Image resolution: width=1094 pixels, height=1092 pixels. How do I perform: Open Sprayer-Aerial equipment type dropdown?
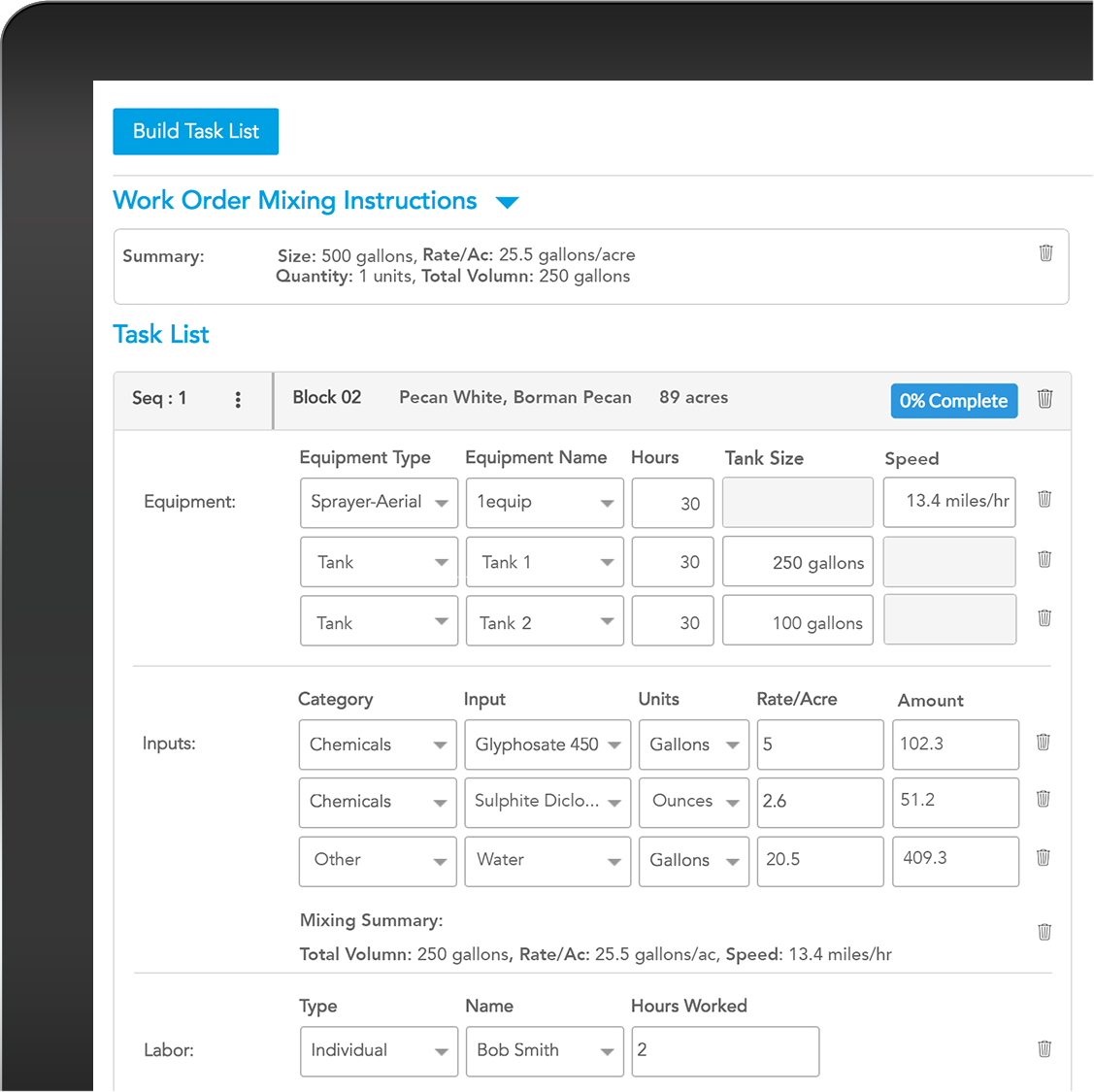click(x=379, y=503)
